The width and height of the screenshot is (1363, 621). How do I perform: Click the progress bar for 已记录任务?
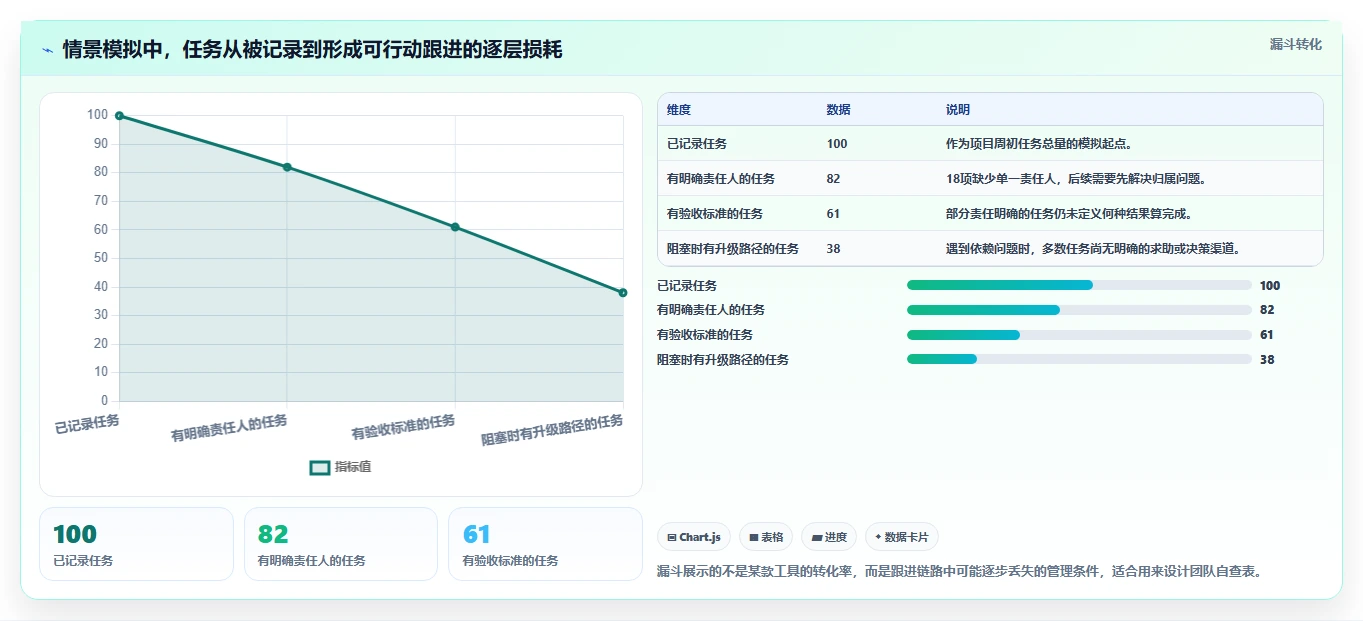[x=1079, y=285]
